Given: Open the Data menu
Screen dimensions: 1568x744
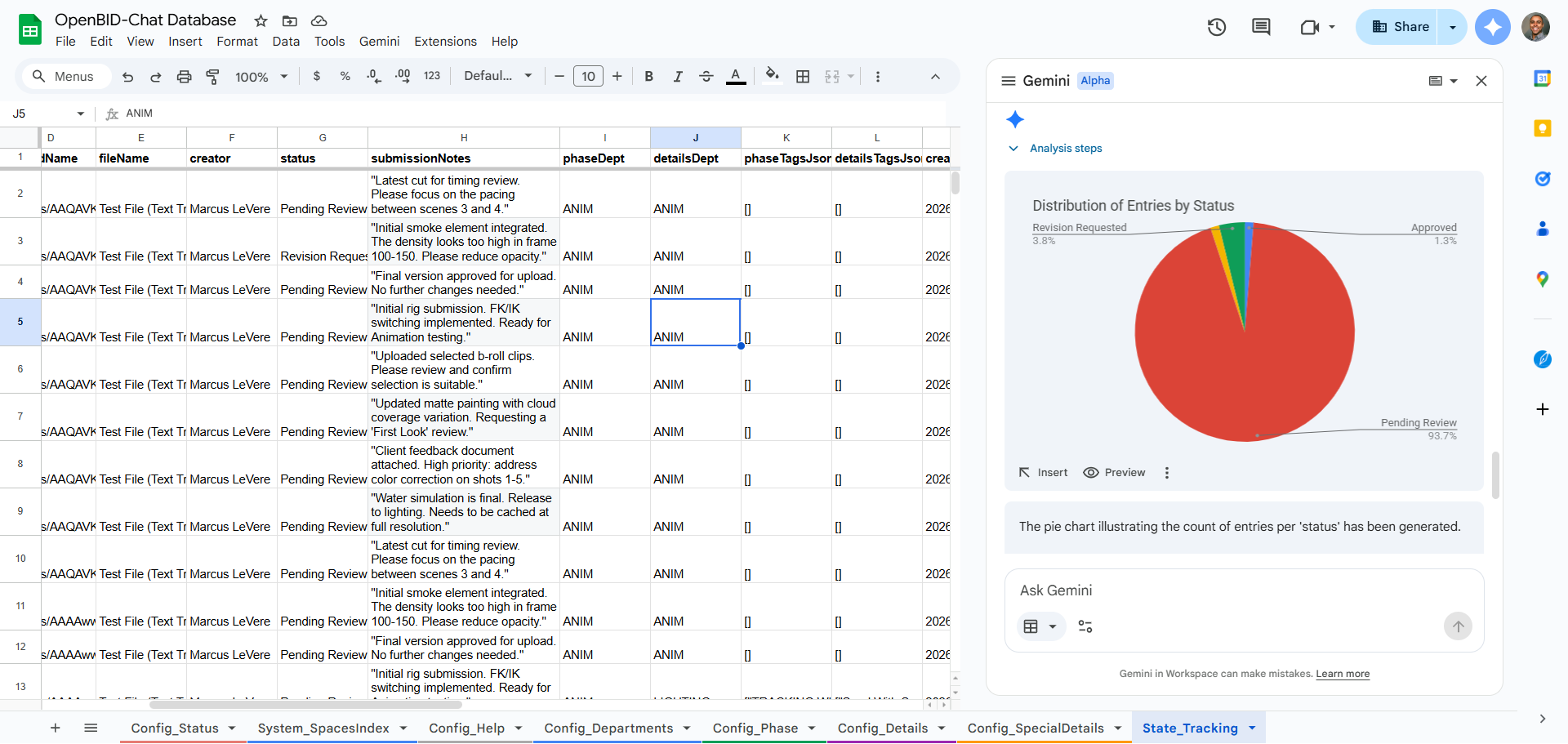Looking at the screenshot, I should [286, 42].
